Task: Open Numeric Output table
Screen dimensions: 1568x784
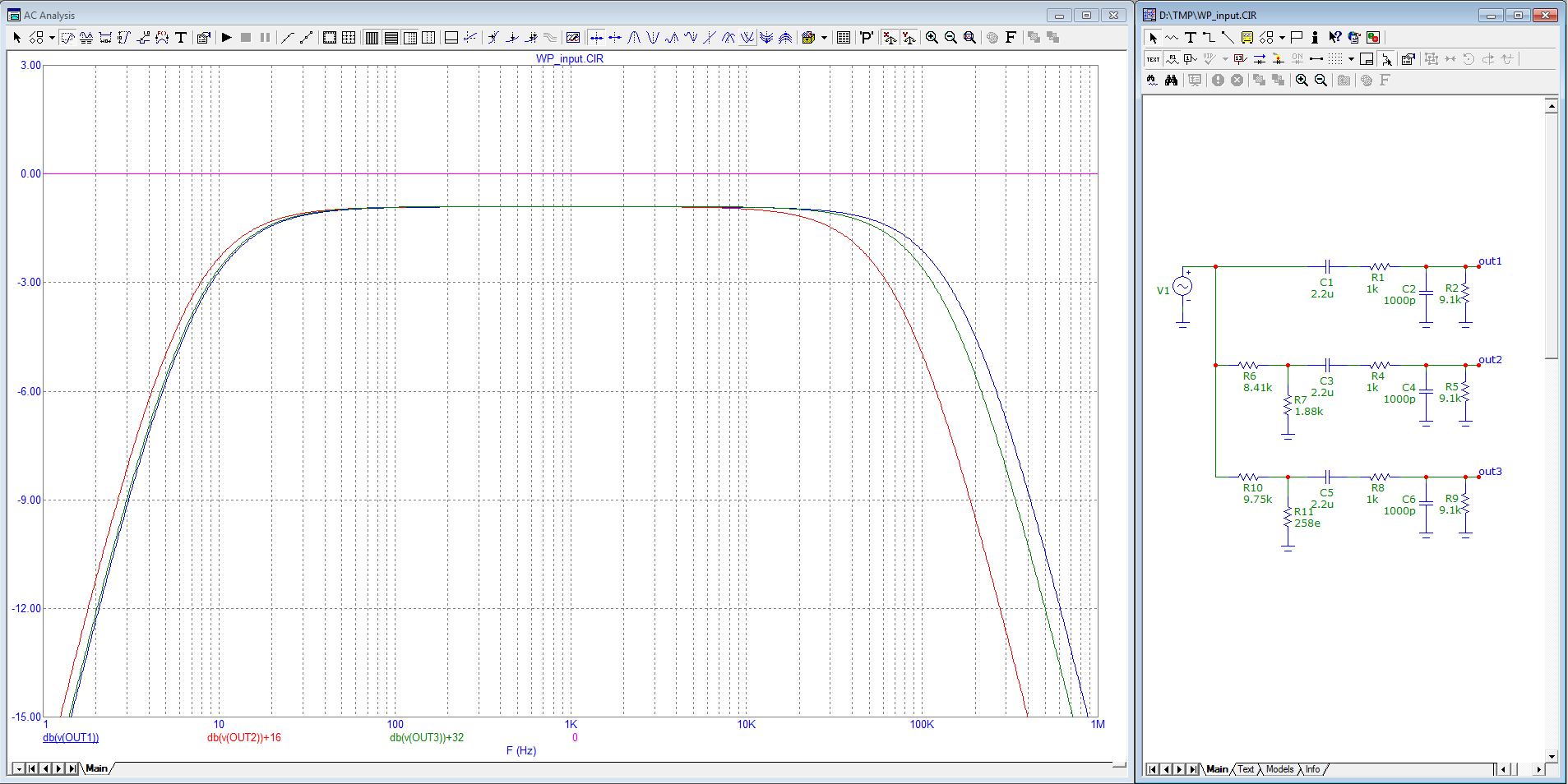Action: tap(844, 37)
